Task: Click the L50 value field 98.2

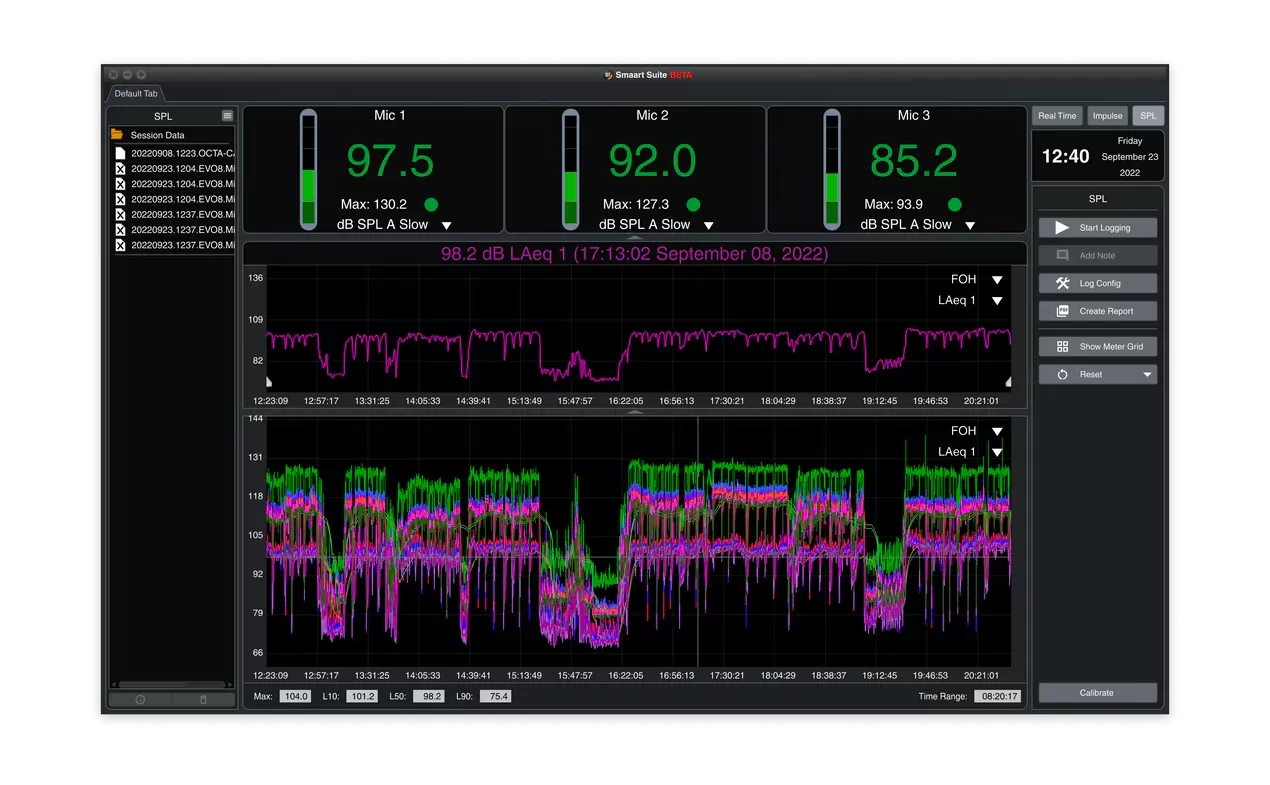Action: coord(429,696)
